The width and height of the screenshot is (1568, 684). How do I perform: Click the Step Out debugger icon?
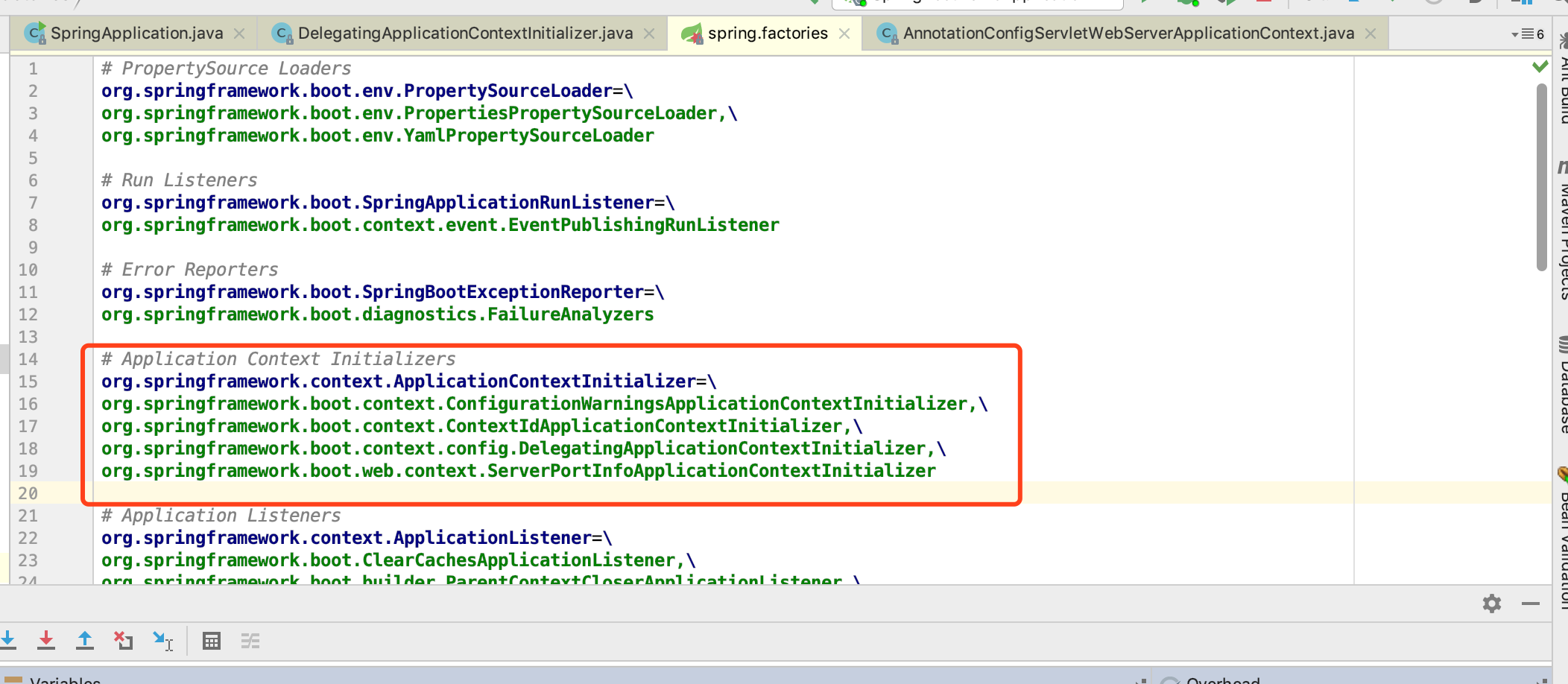[85, 640]
